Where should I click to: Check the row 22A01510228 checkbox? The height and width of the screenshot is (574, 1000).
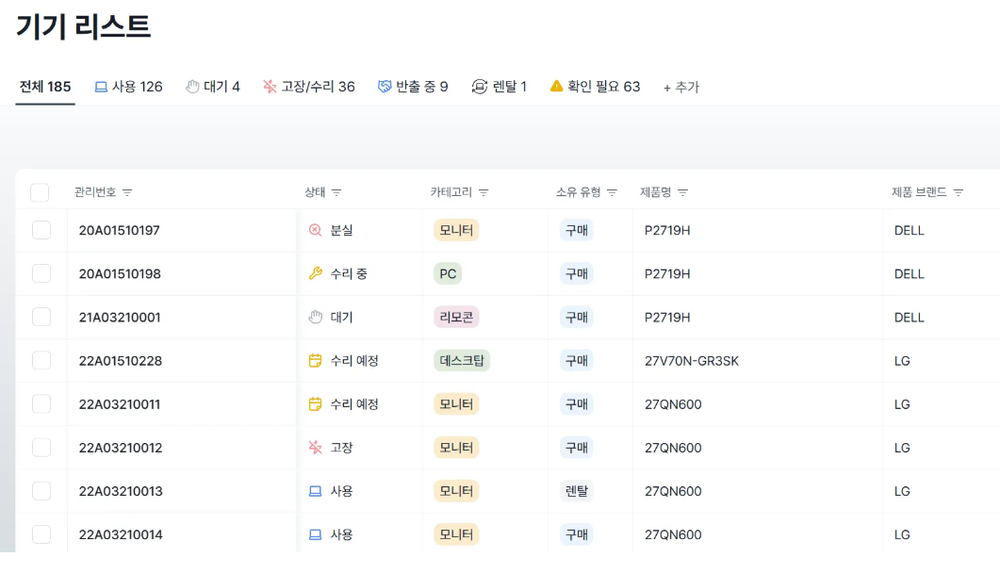(x=41, y=360)
